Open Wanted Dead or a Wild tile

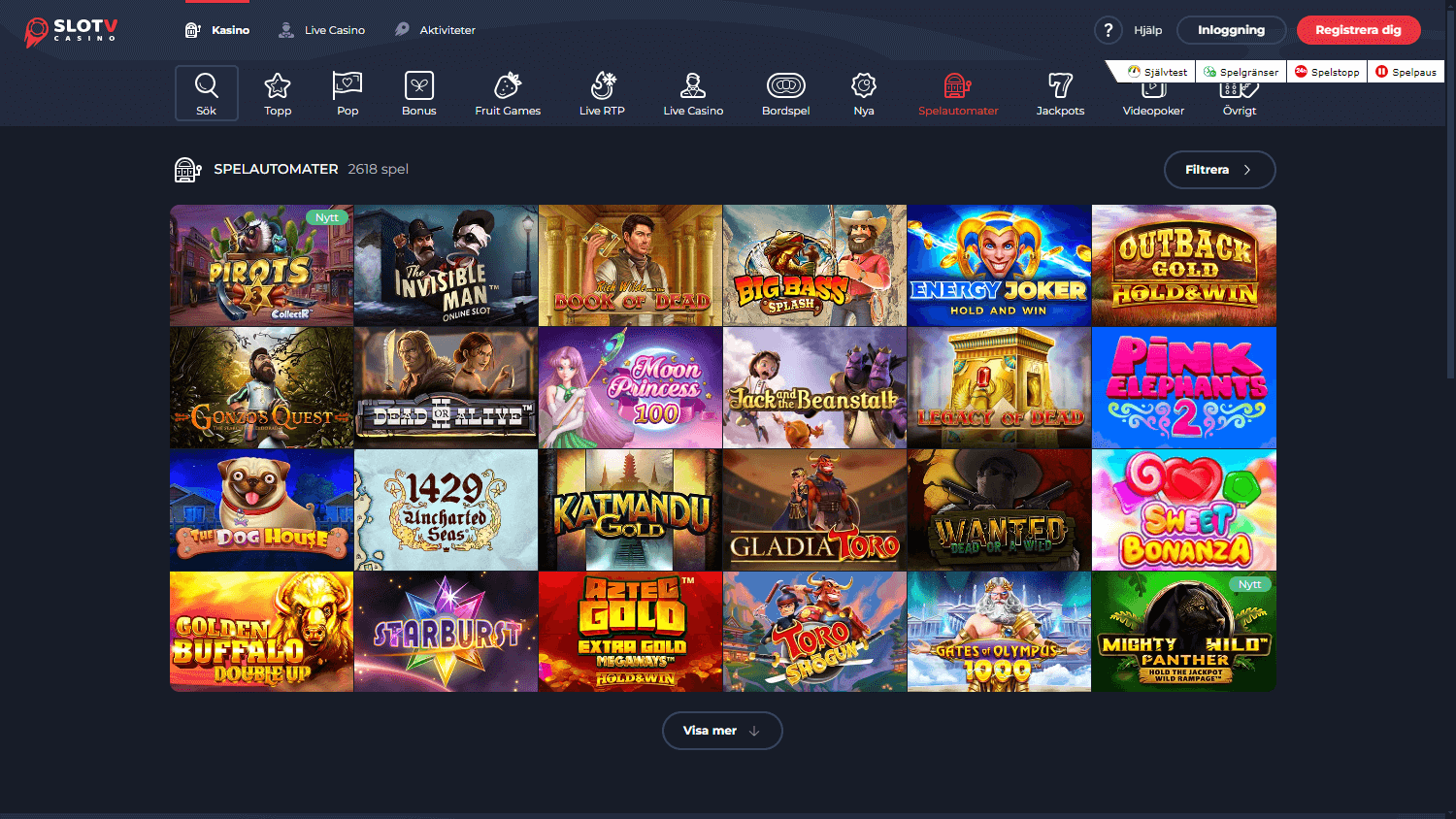click(x=999, y=509)
